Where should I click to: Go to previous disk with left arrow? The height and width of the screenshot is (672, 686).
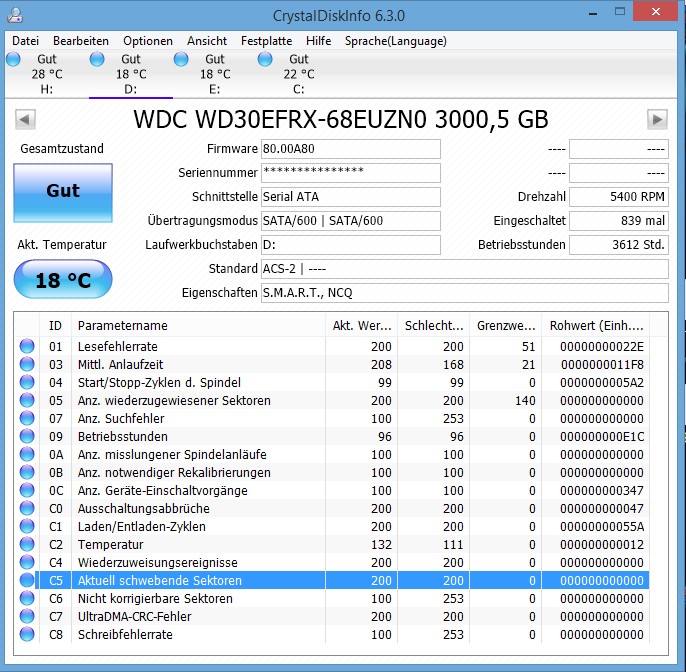25,119
